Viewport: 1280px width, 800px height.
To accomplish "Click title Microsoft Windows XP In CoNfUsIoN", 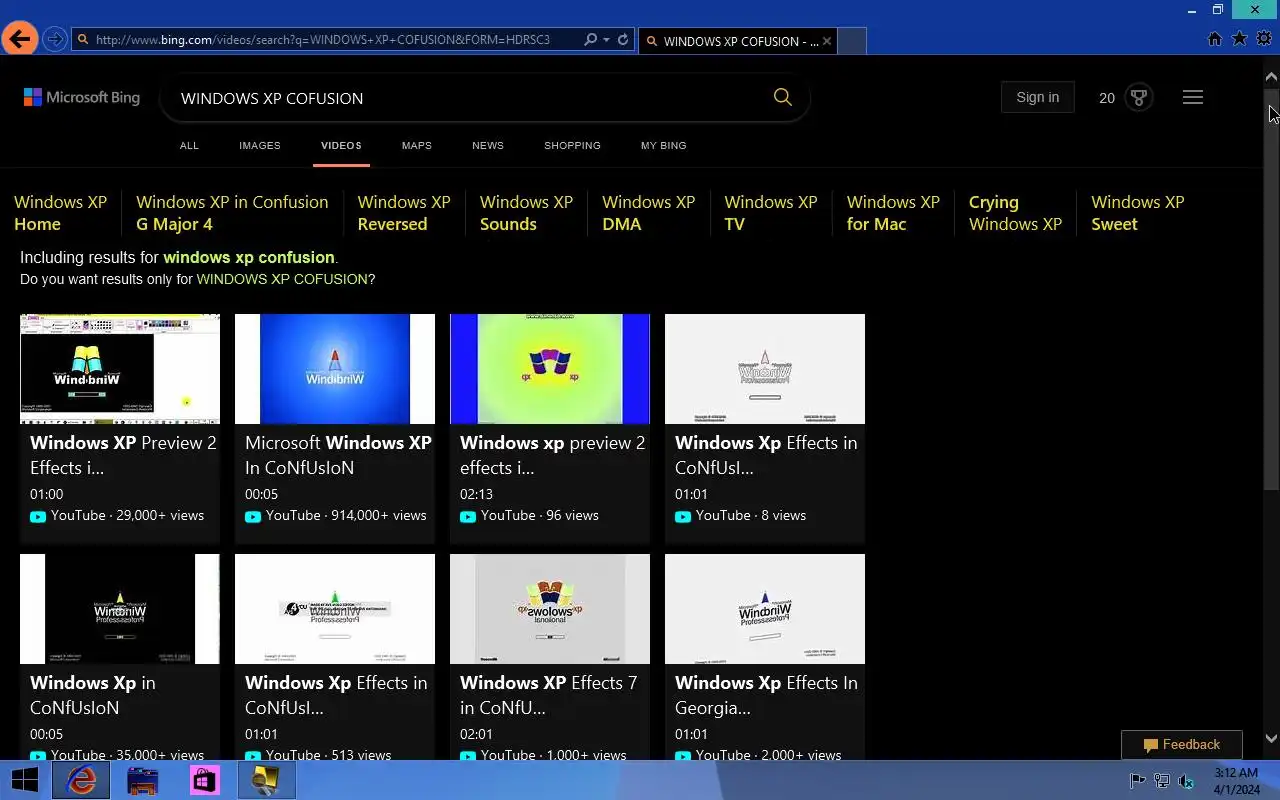I will point(338,455).
